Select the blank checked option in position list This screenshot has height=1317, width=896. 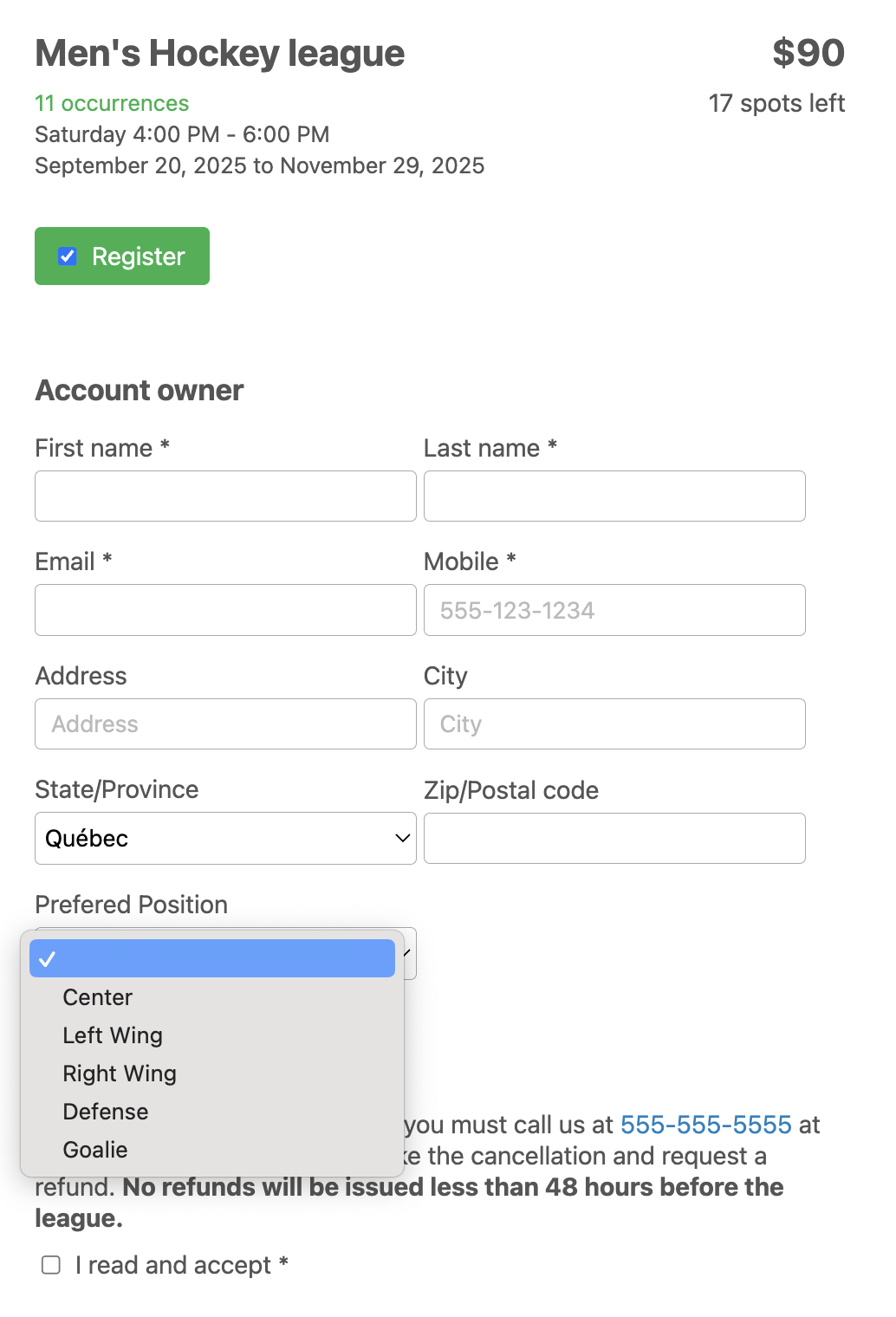pos(212,958)
